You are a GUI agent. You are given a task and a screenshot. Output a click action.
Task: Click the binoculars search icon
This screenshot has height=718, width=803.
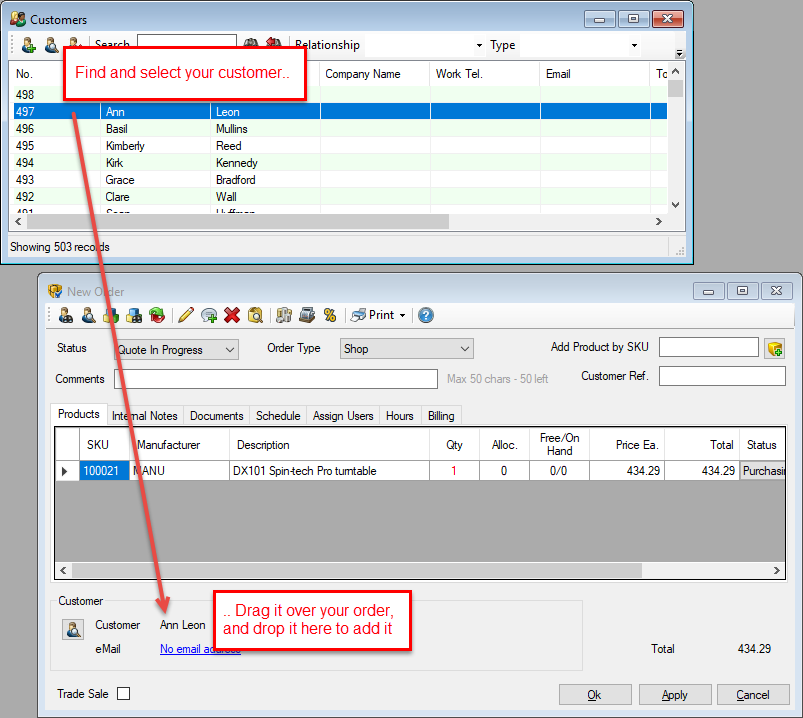point(251,45)
